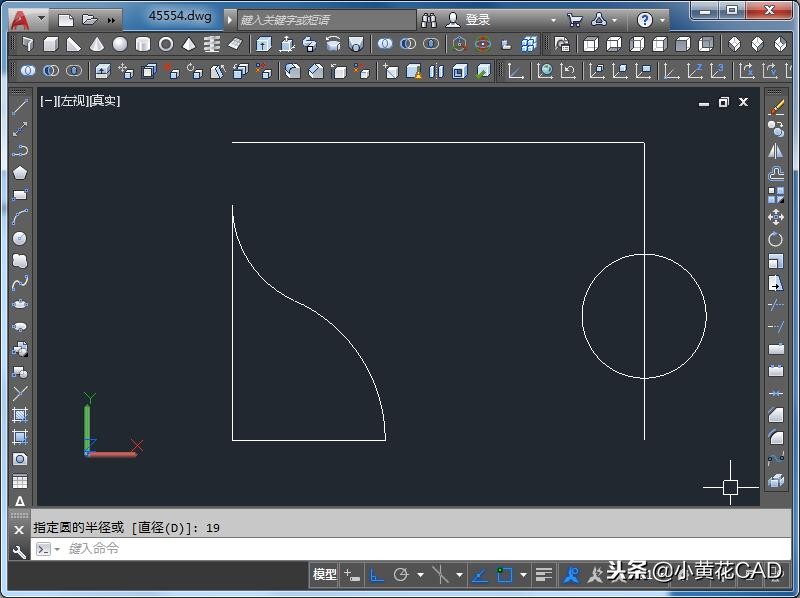Select the Torus modeling tool
800x598 pixels.
coord(166,45)
